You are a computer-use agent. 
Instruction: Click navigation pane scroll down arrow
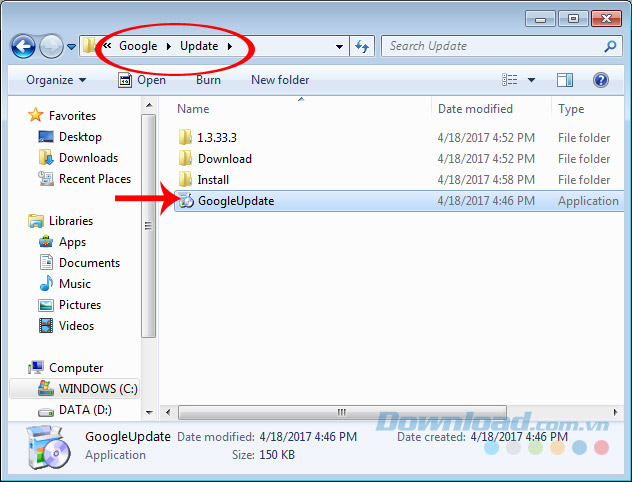(149, 412)
